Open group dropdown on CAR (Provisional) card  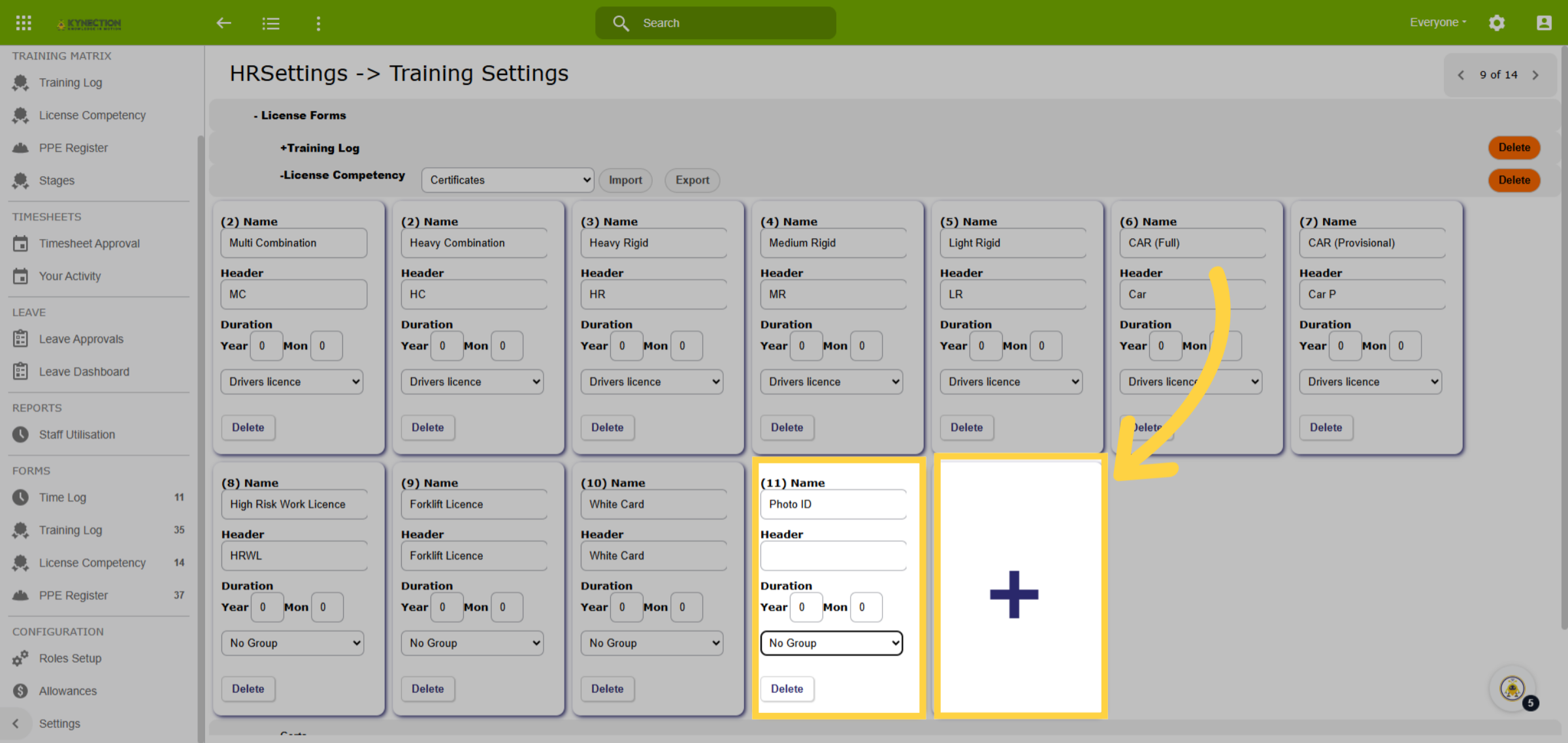1370,382
